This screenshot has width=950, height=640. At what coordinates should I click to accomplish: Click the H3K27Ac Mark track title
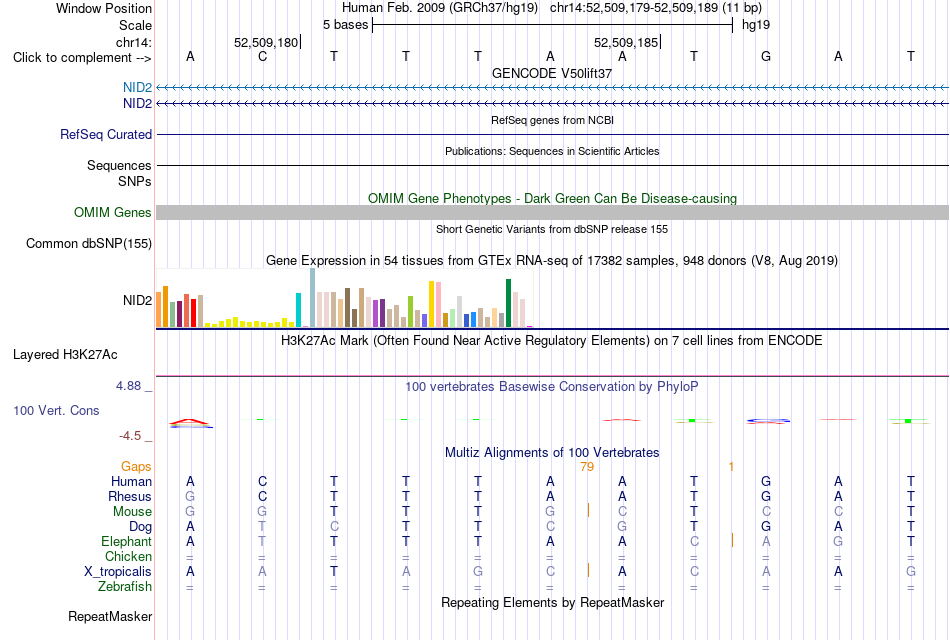click(552, 341)
